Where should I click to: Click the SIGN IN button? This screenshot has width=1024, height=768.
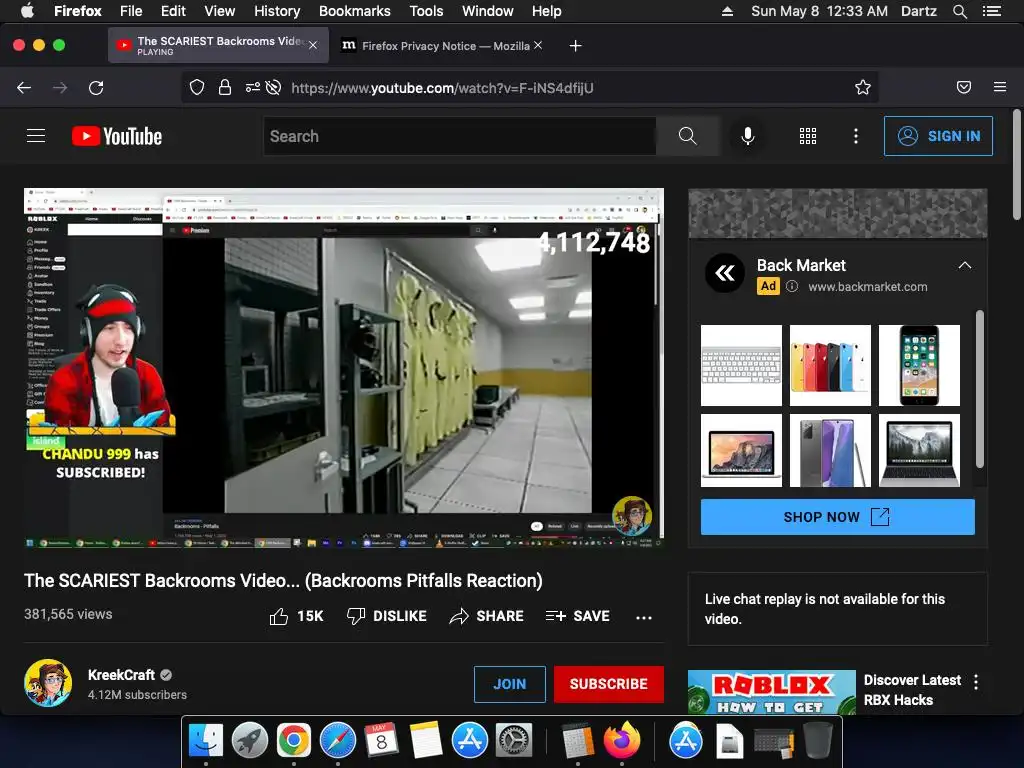938,136
